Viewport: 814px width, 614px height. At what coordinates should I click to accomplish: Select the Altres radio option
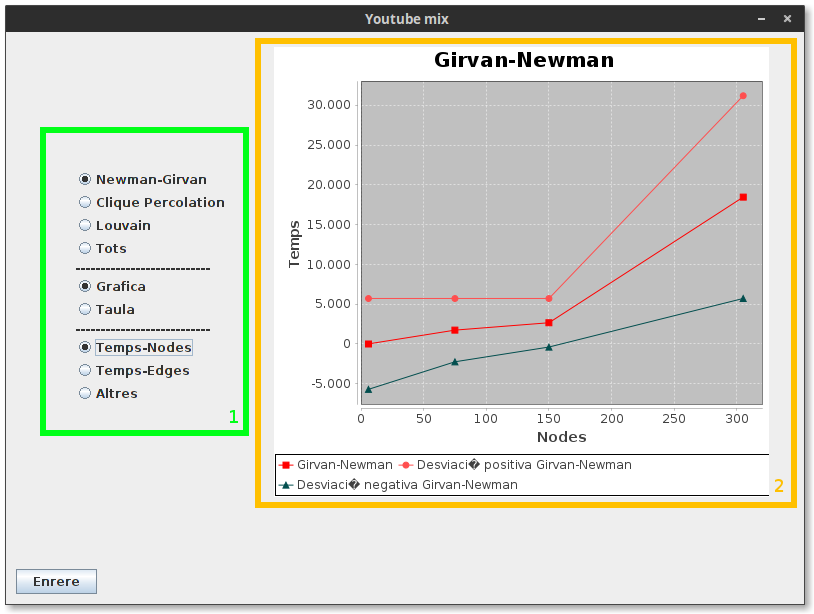click(x=108, y=393)
